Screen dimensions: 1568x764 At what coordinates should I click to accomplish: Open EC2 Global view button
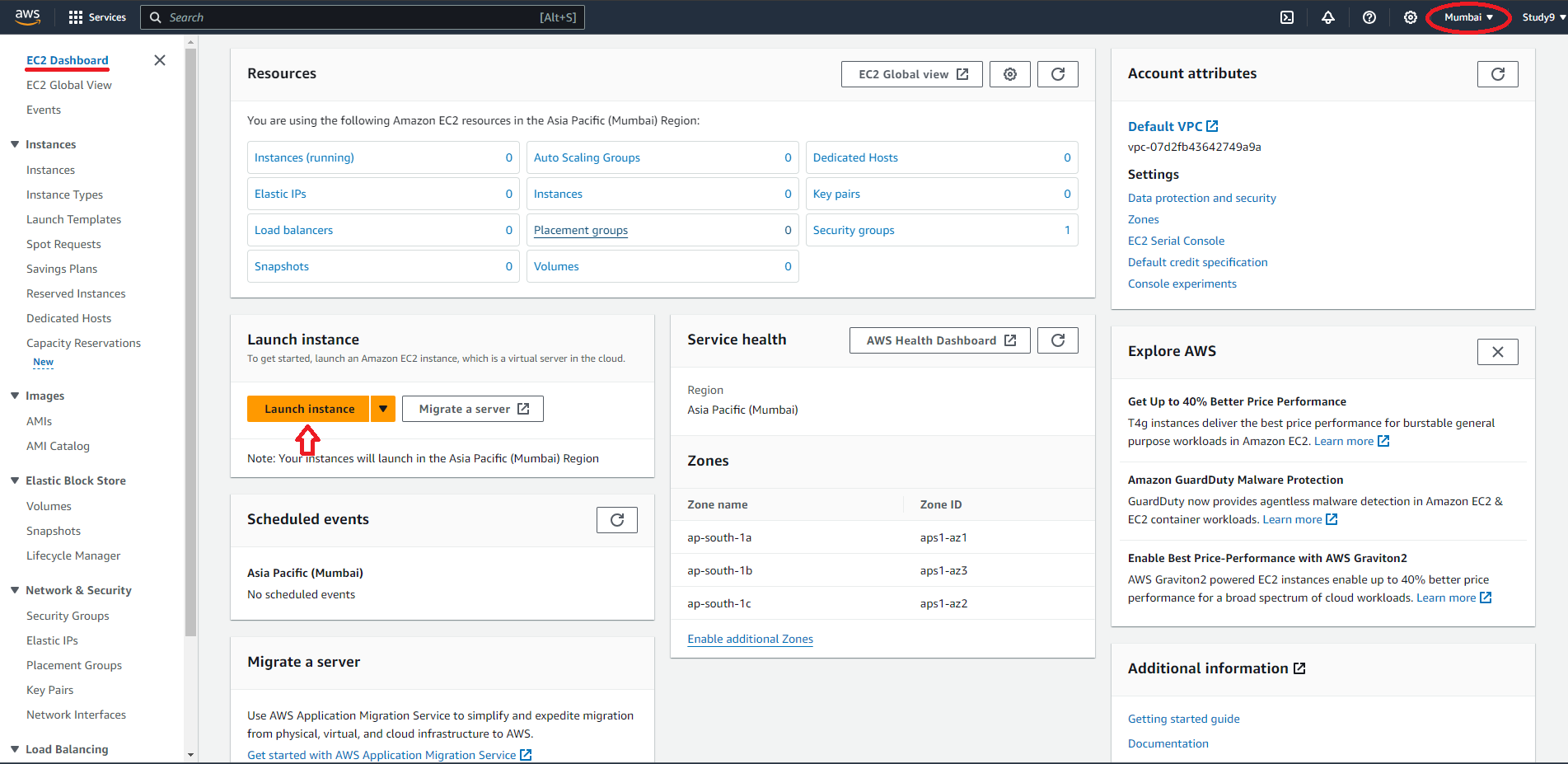[913, 74]
